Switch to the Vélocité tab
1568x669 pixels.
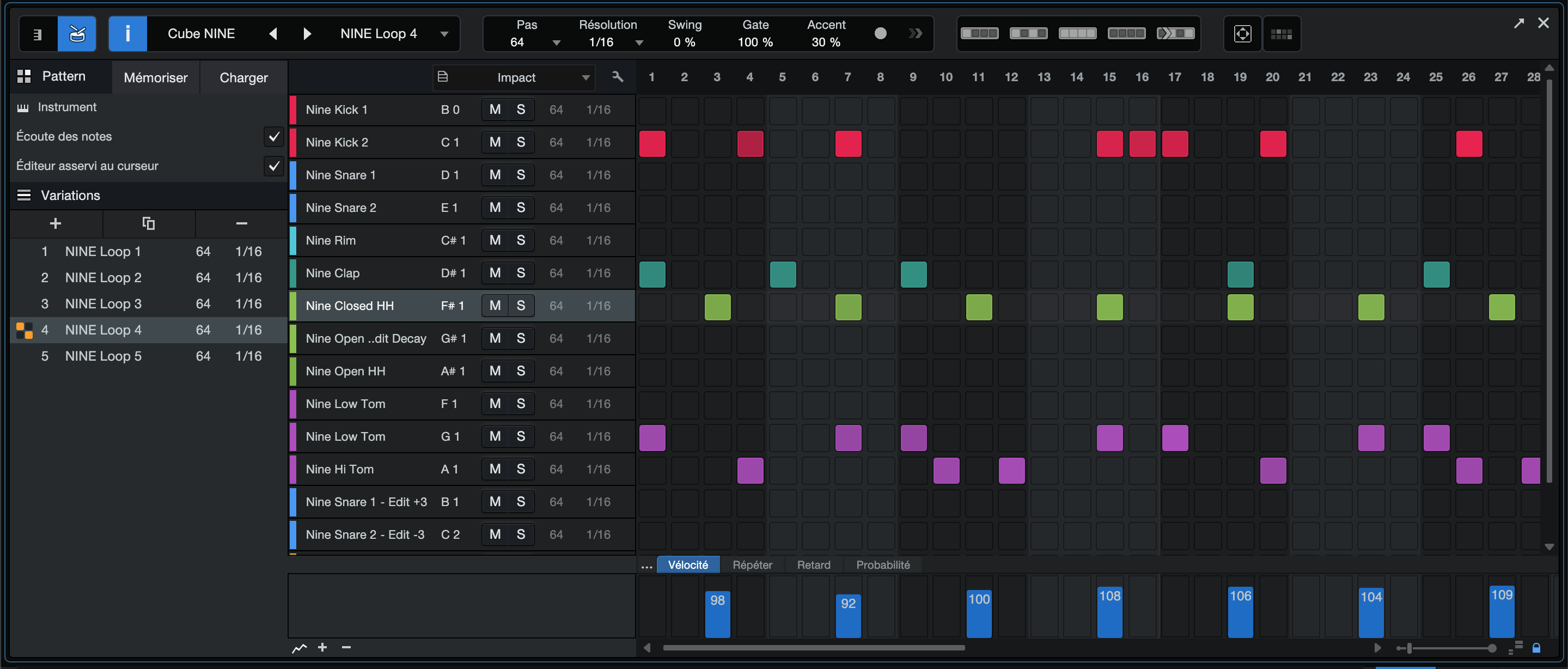(688, 565)
